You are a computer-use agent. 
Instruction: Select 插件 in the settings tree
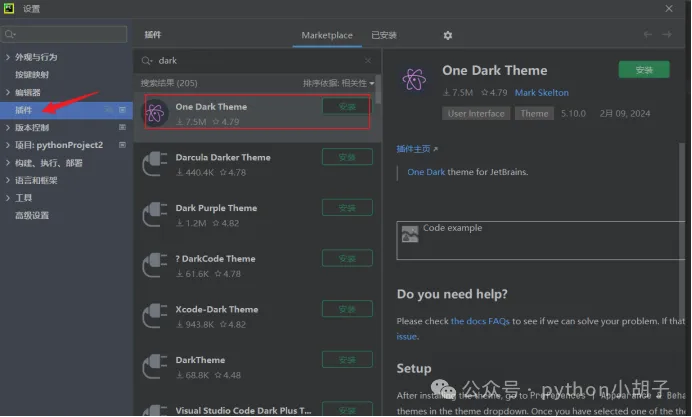pyautogui.click(x=66, y=110)
